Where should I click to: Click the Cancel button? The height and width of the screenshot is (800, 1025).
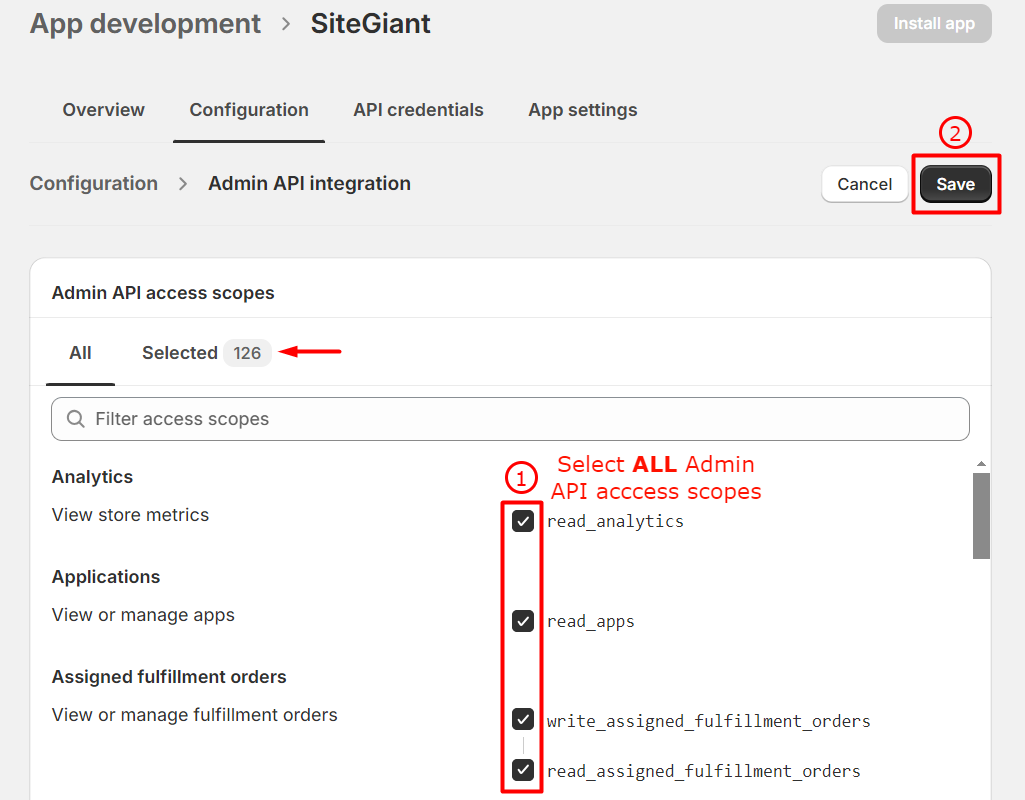click(x=864, y=184)
